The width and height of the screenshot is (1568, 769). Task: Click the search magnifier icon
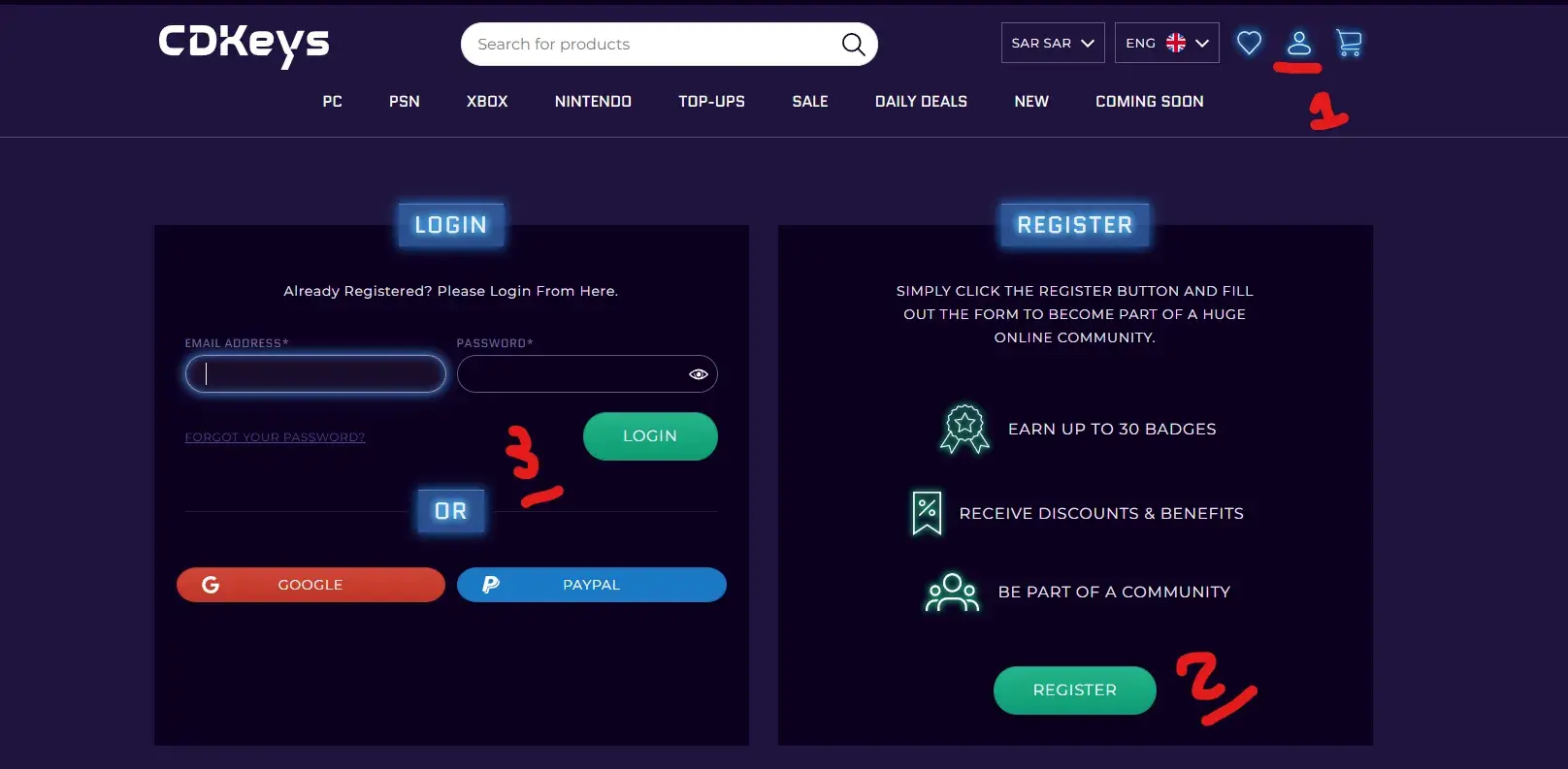(853, 45)
